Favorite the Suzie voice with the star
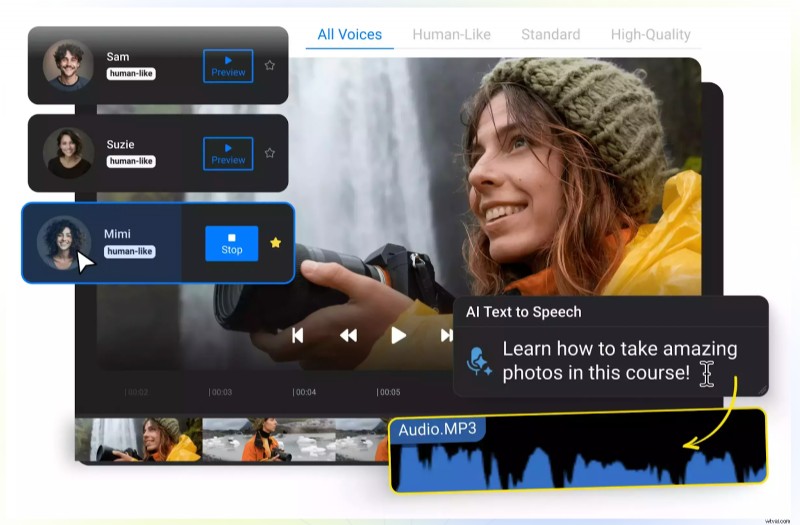 270,153
